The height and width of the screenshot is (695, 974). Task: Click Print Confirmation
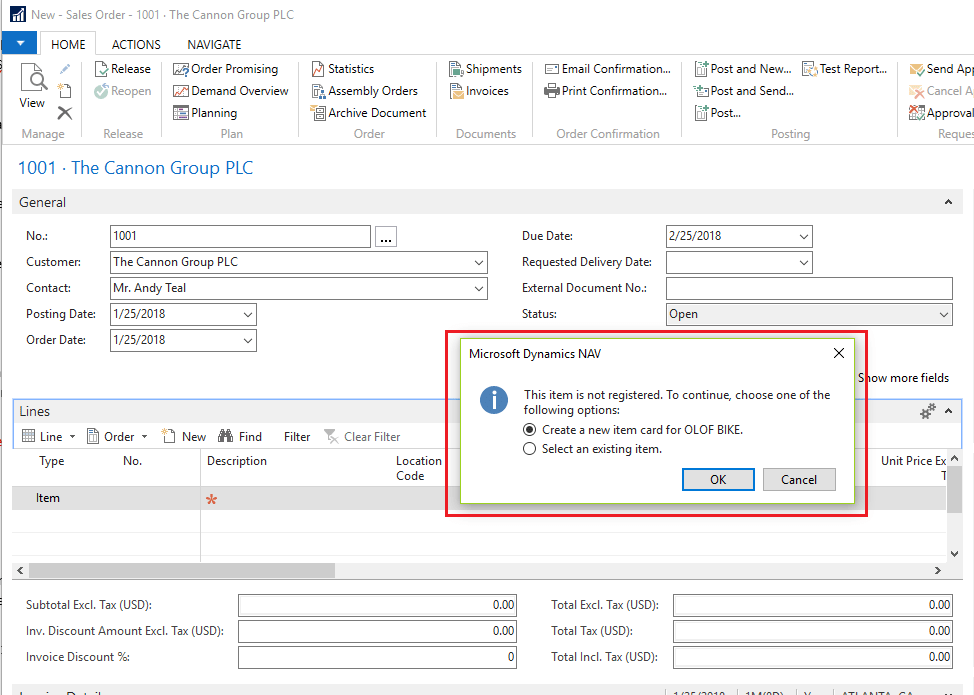(606, 91)
